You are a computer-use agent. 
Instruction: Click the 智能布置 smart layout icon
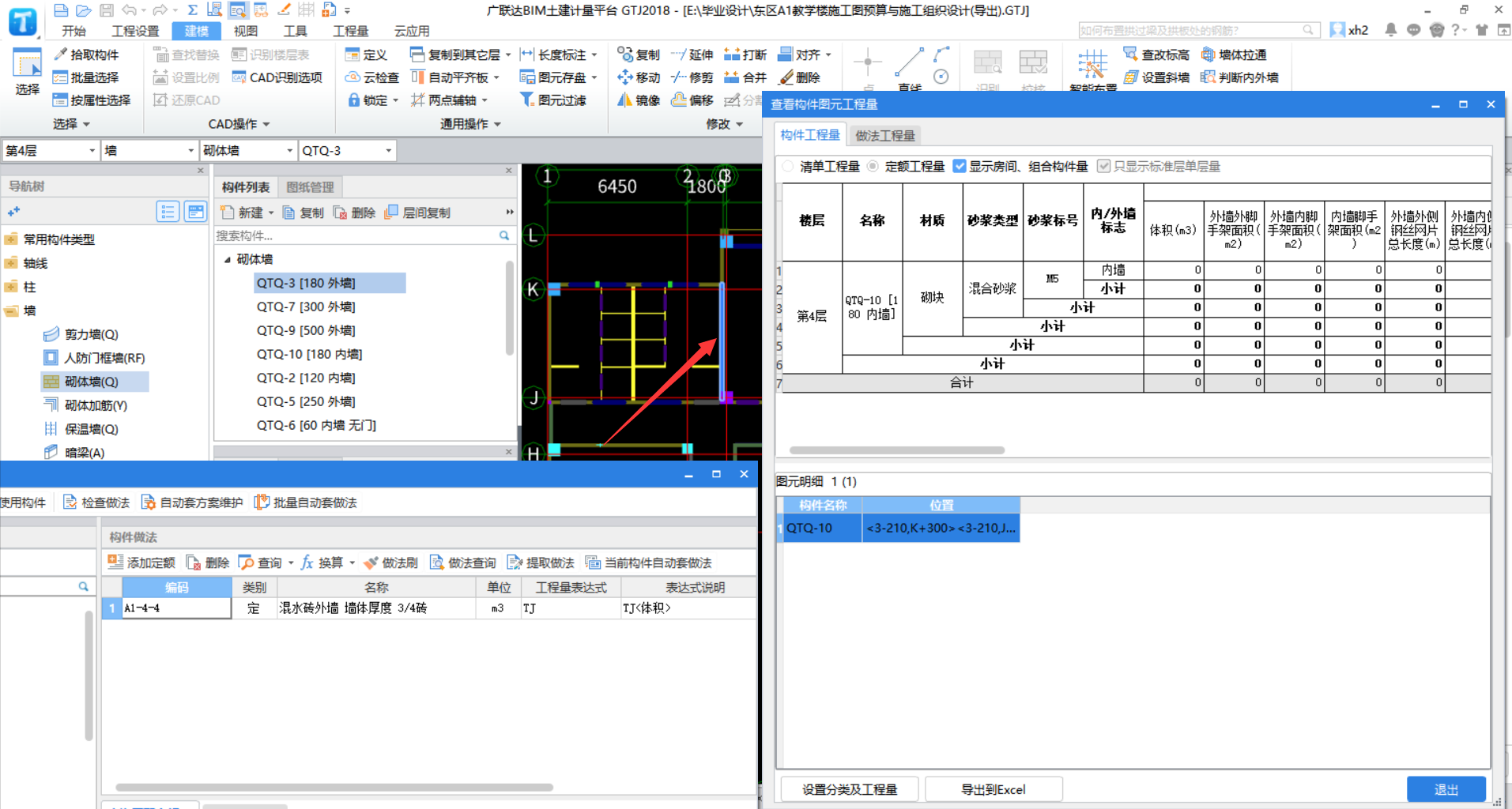pyautogui.click(x=1092, y=65)
